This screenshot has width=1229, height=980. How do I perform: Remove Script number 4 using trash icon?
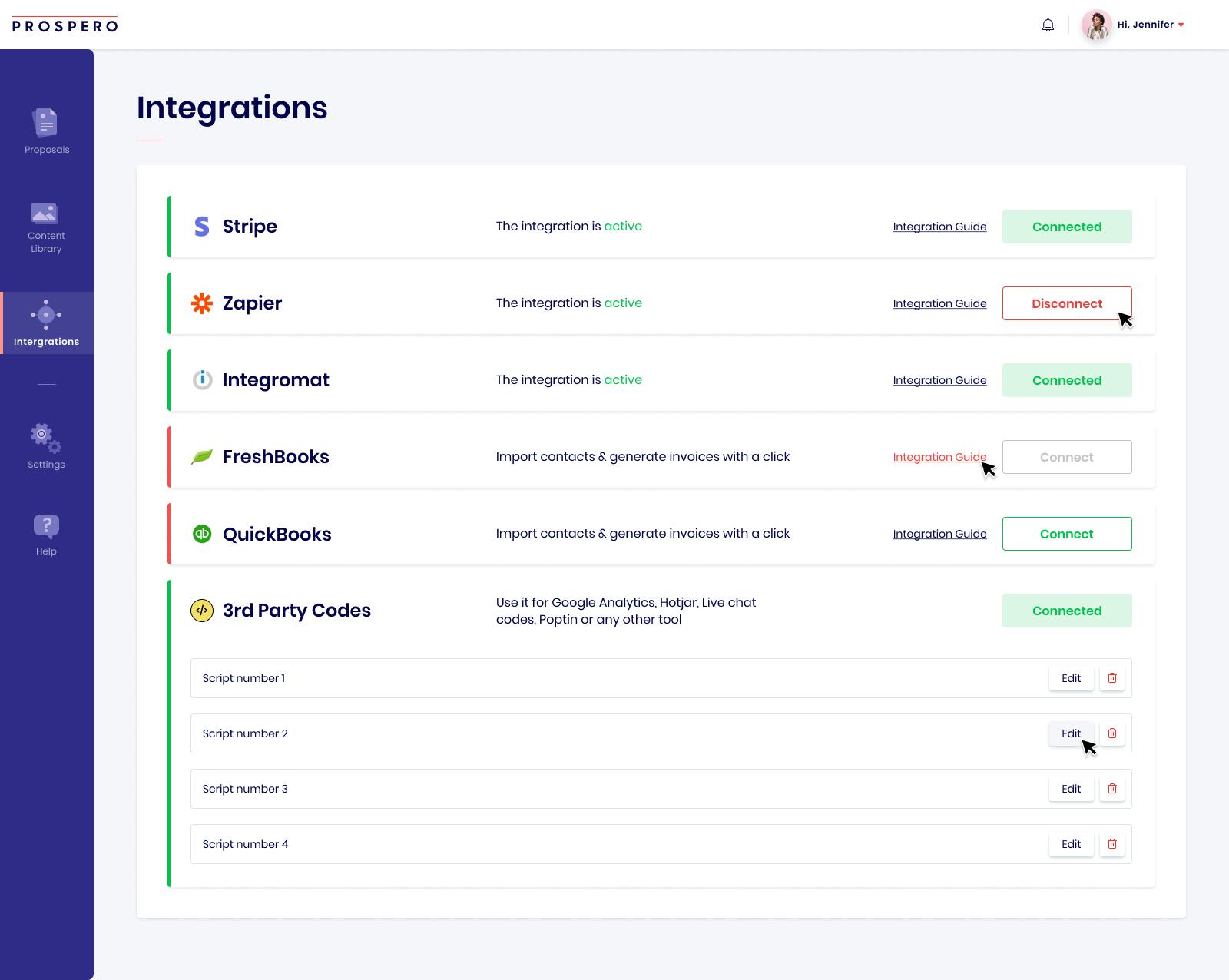[1112, 844]
